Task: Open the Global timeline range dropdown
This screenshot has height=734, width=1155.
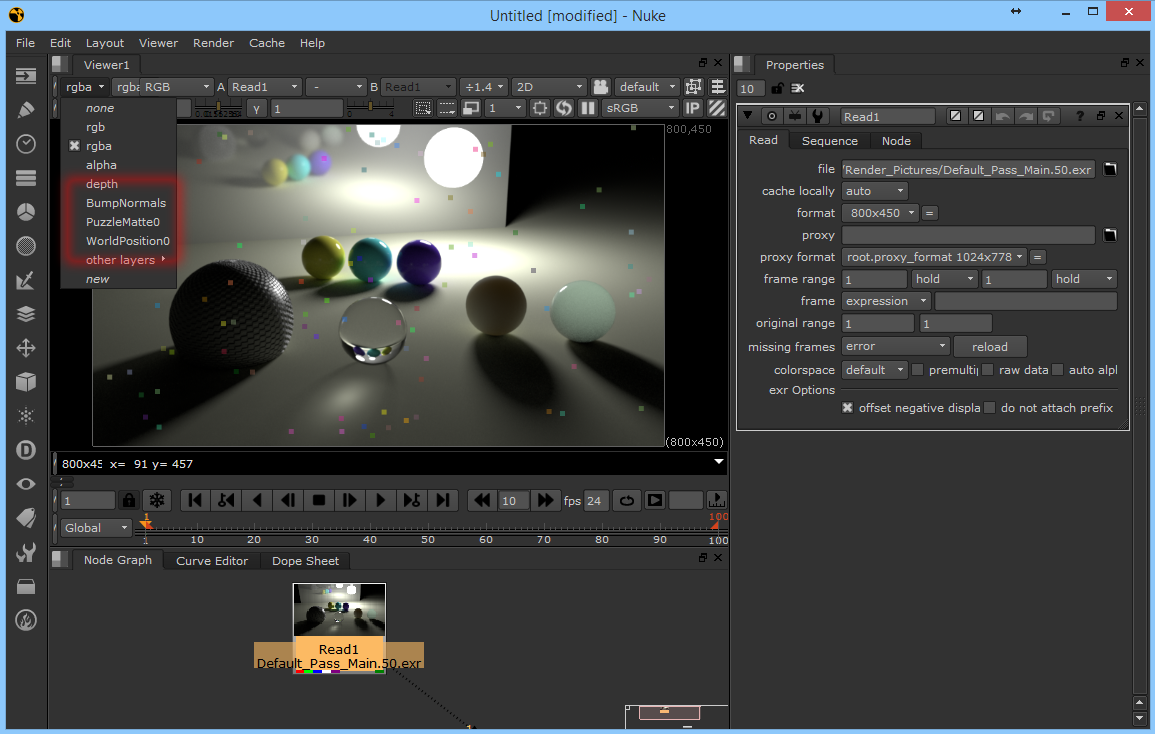Action: (95, 528)
